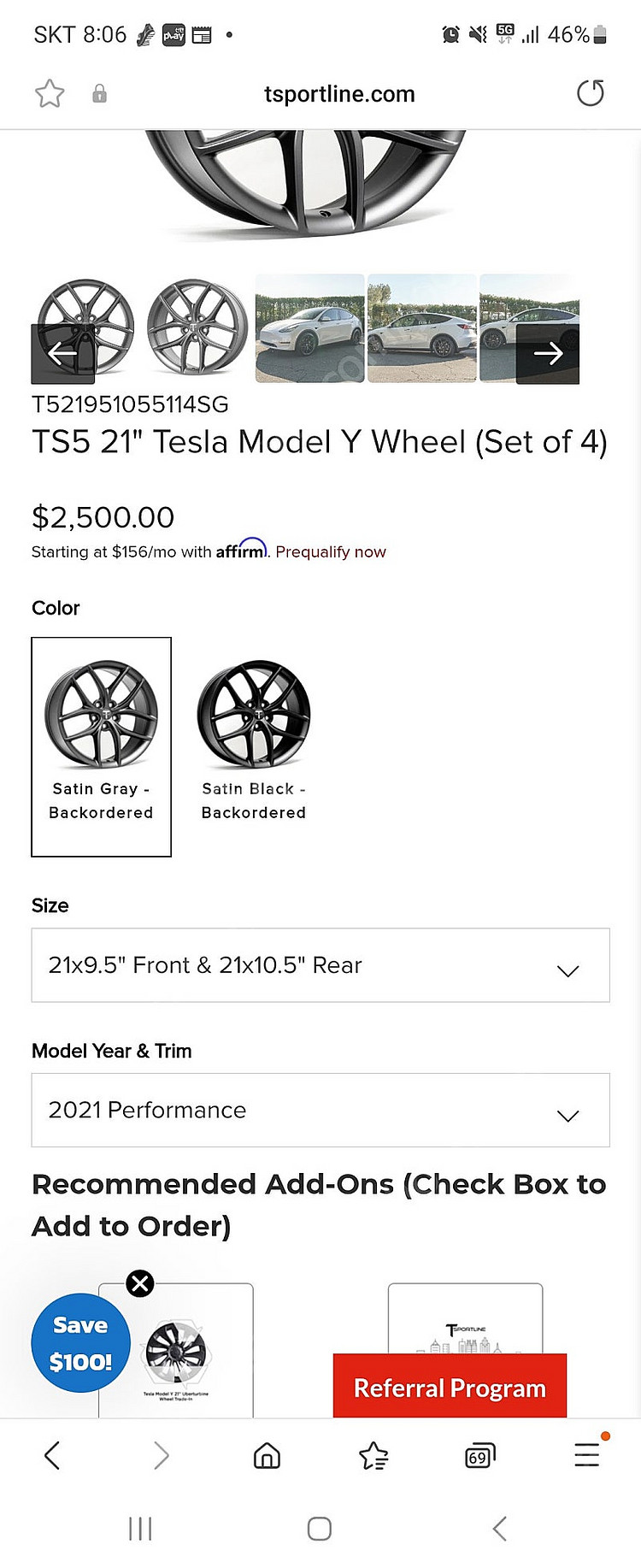Reload the page with refresh icon
Screen dimensions: 641x1568
590,93
